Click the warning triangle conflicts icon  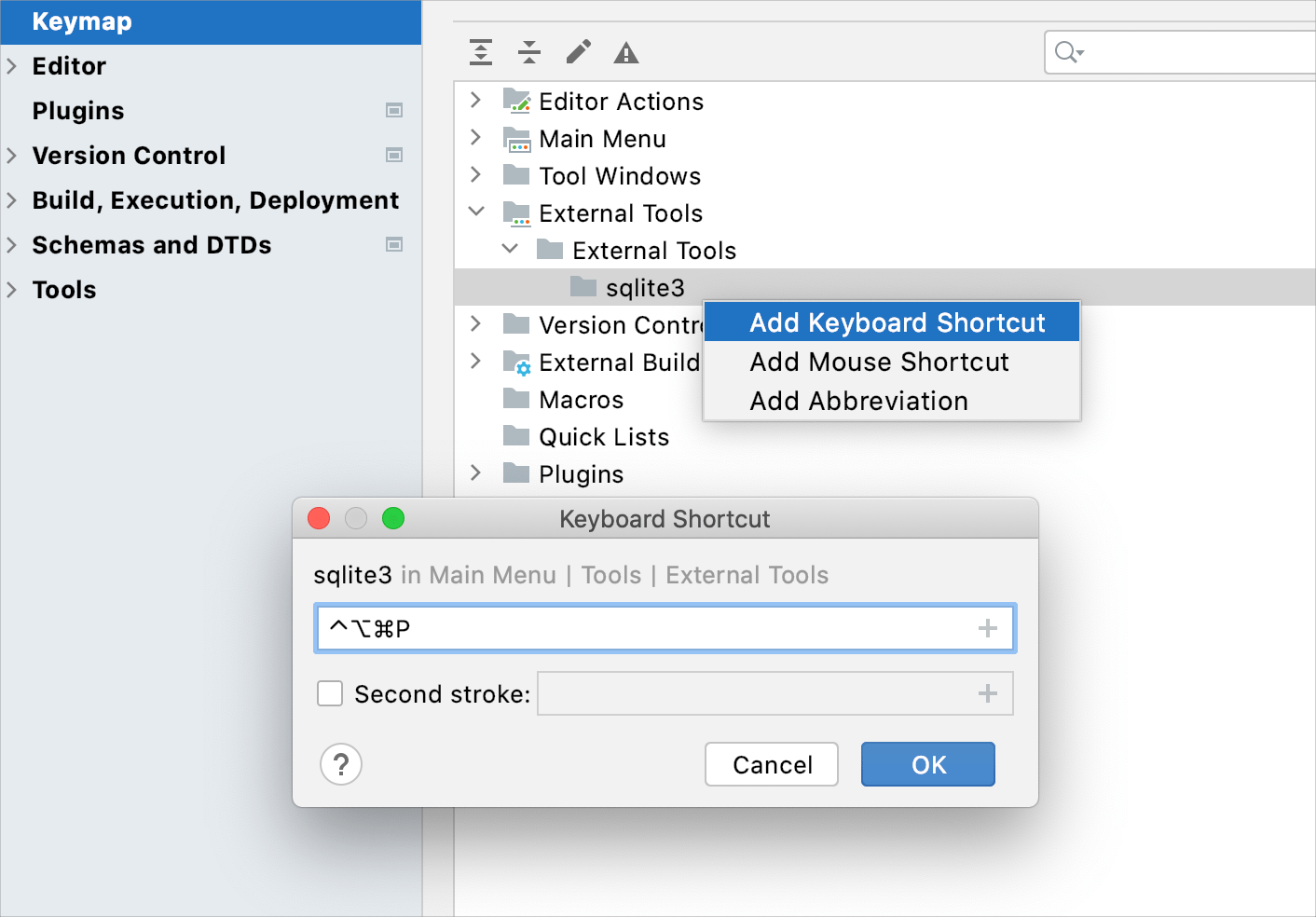[x=625, y=52]
